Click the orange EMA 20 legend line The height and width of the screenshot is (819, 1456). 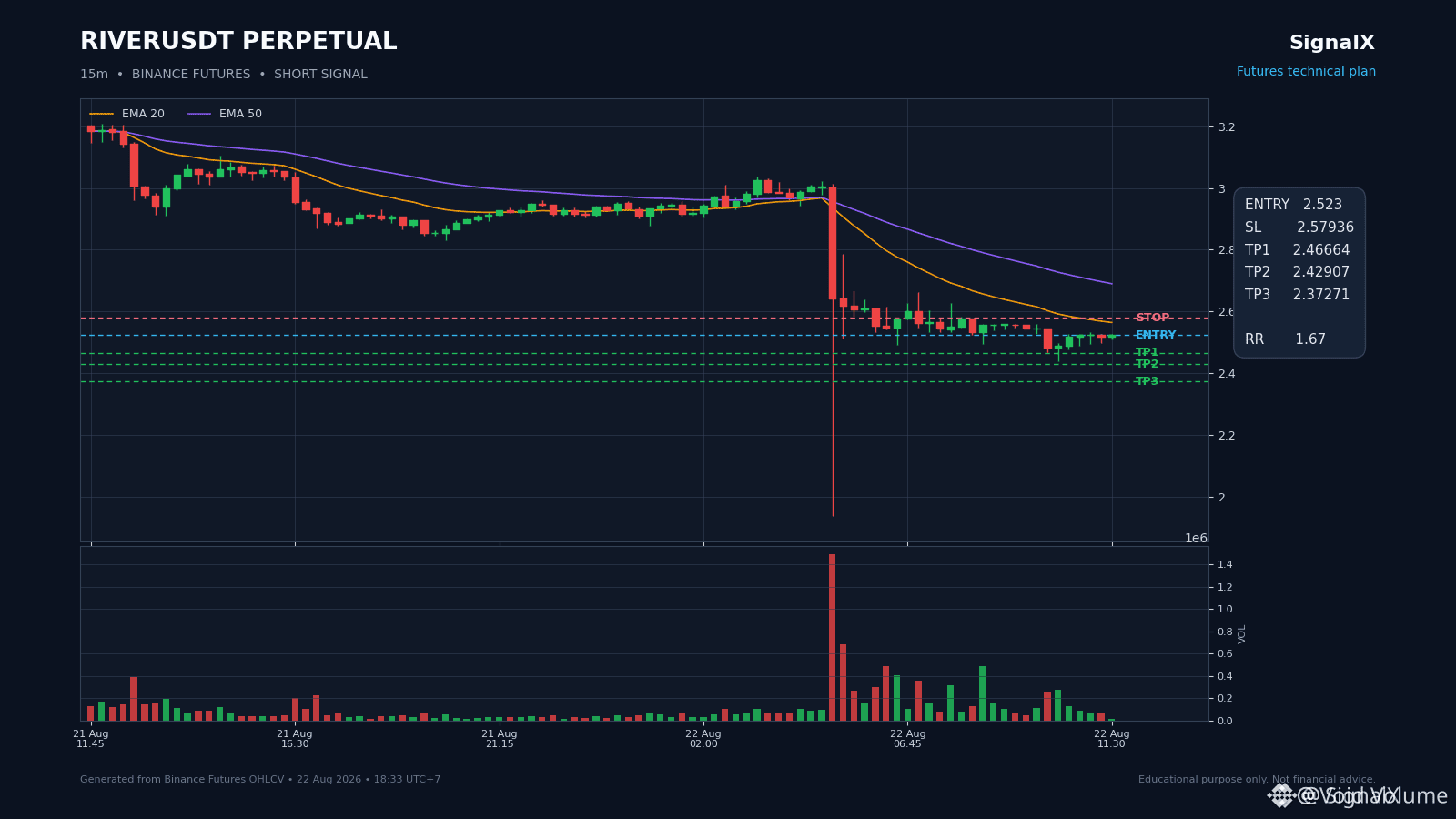(x=102, y=114)
